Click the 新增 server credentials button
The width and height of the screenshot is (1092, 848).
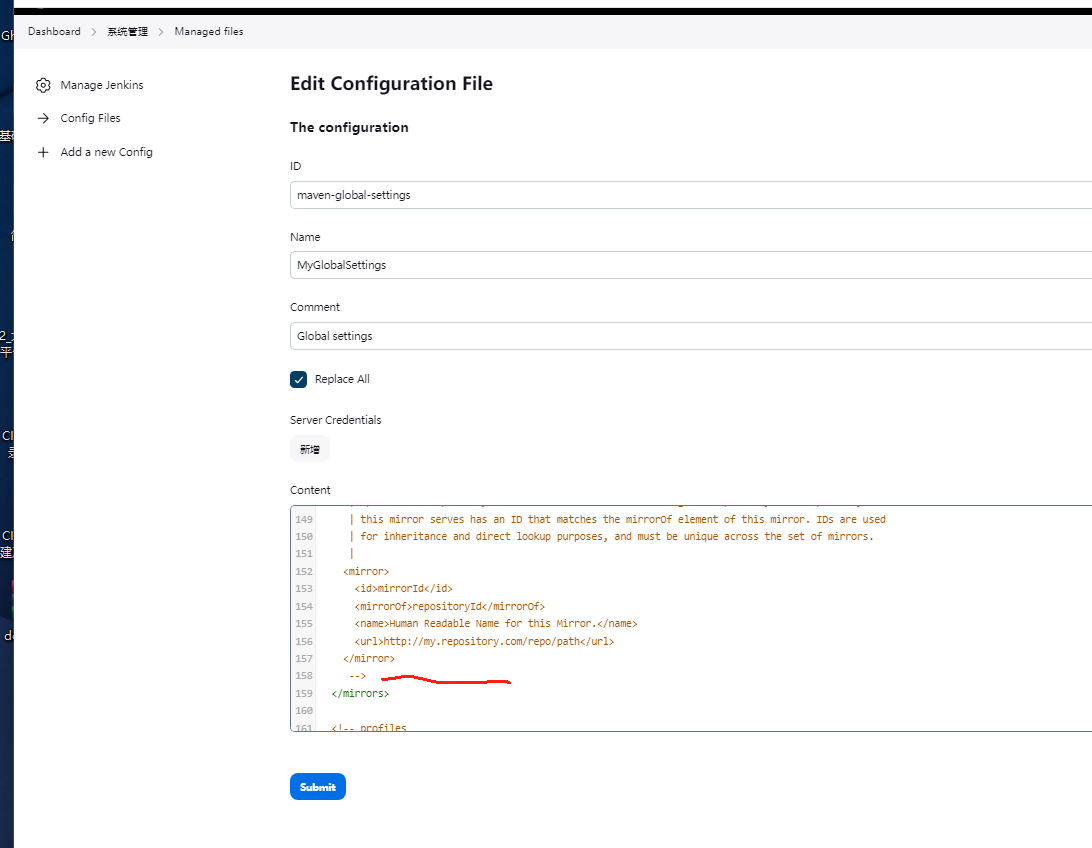(x=310, y=449)
